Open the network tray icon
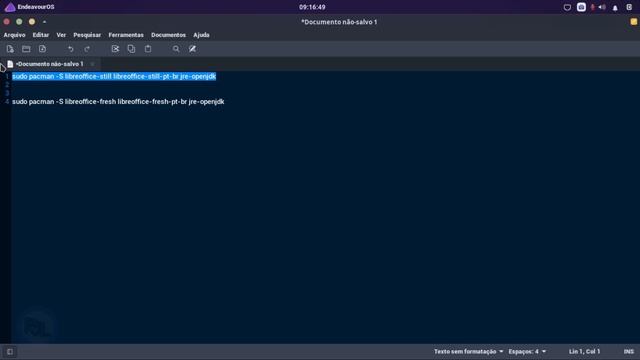The height and width of the screenshot is (360, 640). [567, 7]
